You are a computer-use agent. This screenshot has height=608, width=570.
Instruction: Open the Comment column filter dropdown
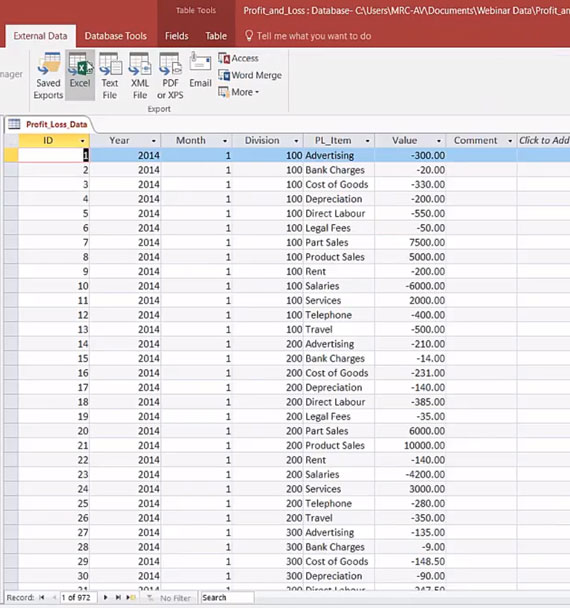click(x=510, y=141)
